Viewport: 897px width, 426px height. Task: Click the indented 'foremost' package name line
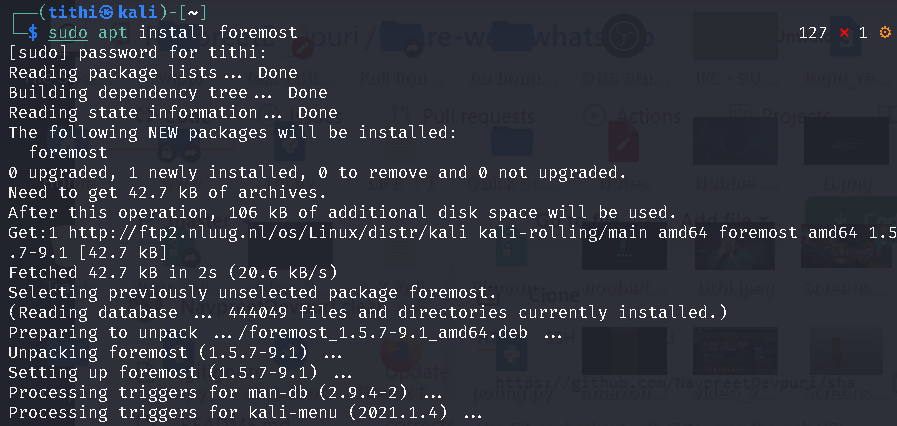(68, 152)
